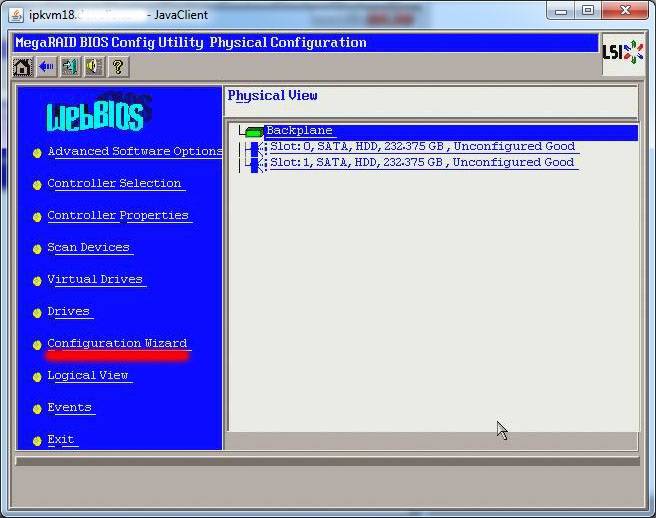
Task: Click the Home toolbar icon
Action: coord(23,67)
